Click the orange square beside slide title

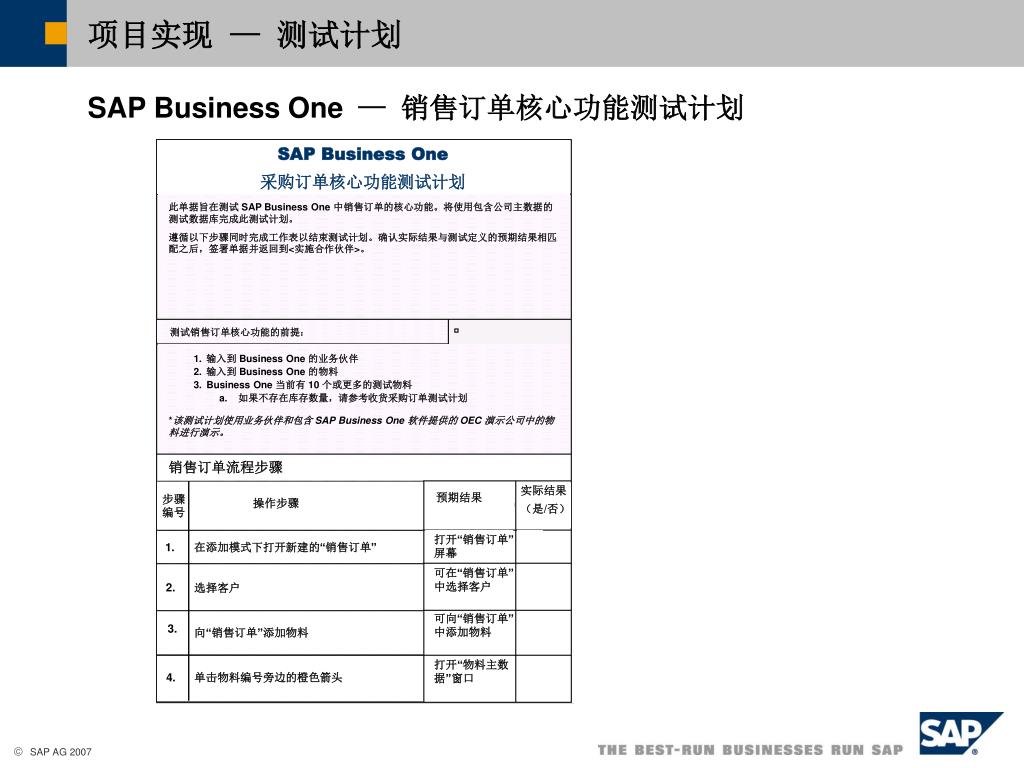tap(56, 33)
